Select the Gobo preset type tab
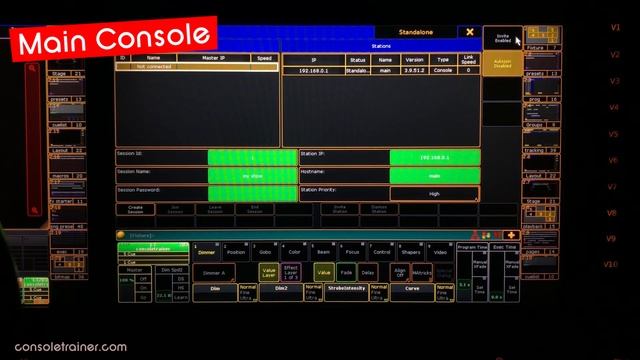 [x=265, y=252]
